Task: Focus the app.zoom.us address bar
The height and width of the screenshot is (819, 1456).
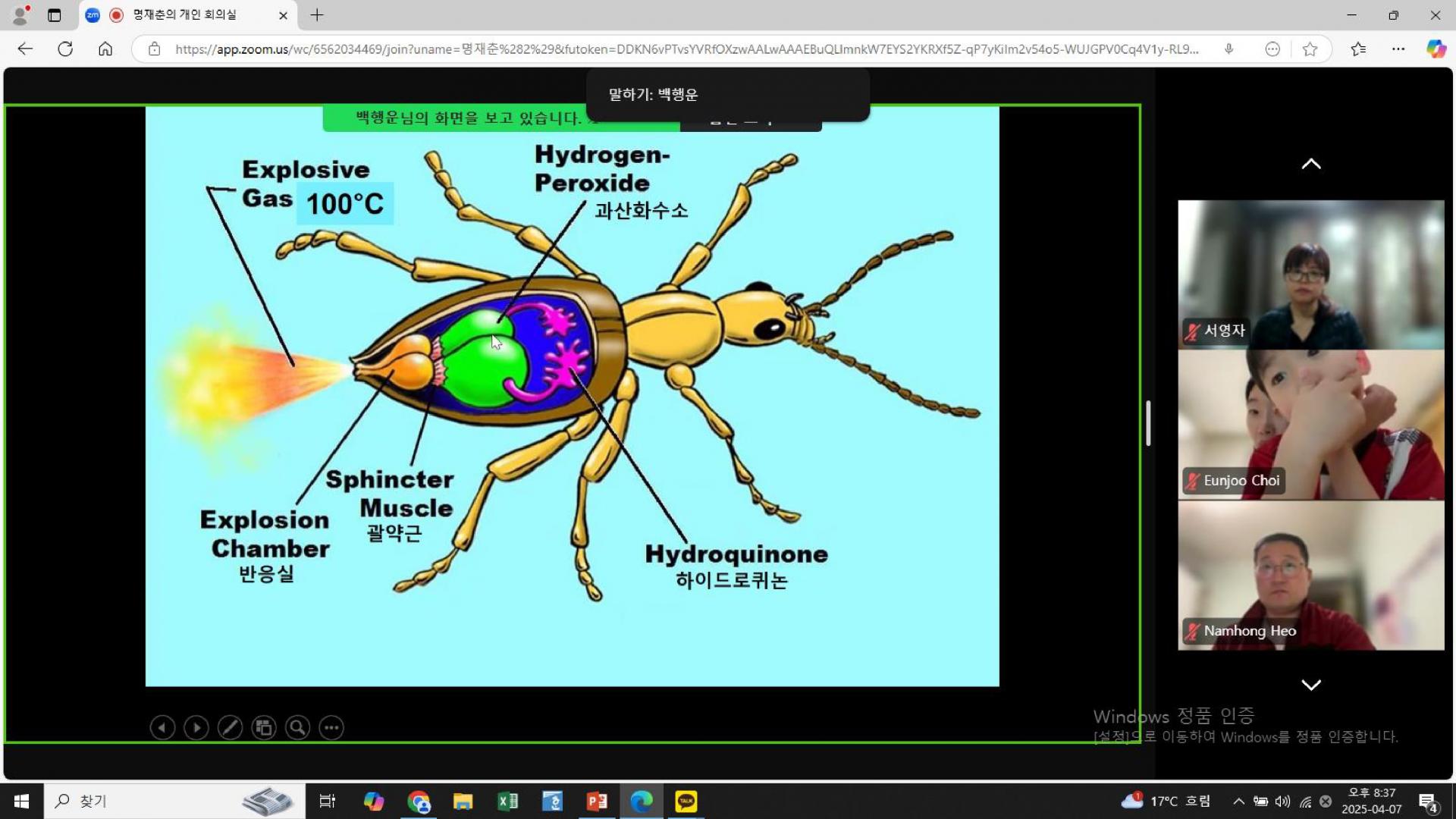Action: (x=686, y=49)
